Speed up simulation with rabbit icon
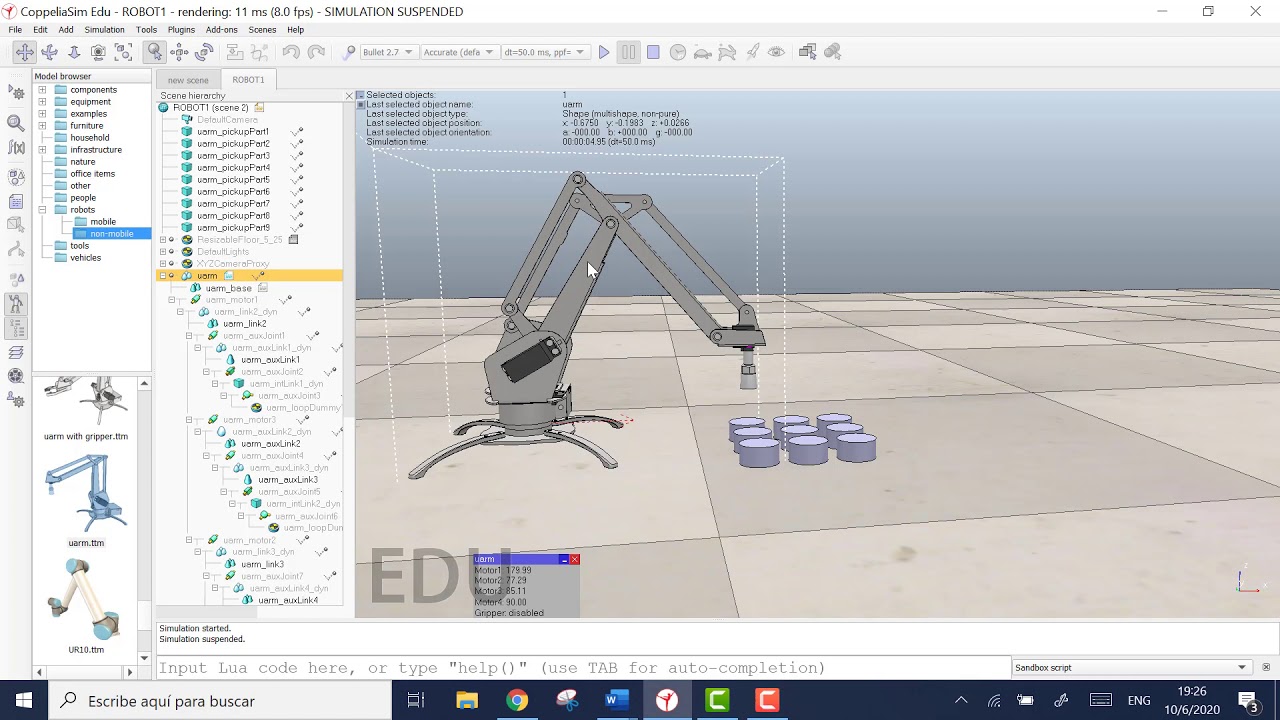The image size is (1280, 720). click(727, 52)
